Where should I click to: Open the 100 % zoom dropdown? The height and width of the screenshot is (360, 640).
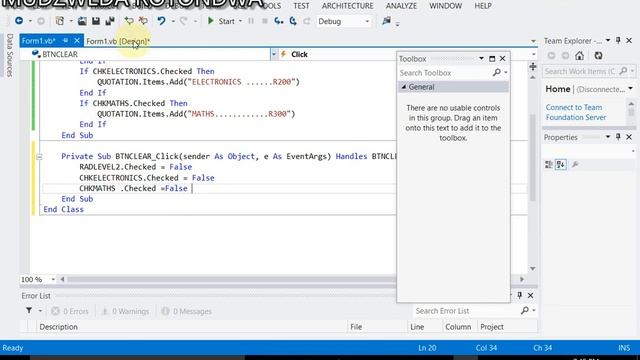pos(53,279)
